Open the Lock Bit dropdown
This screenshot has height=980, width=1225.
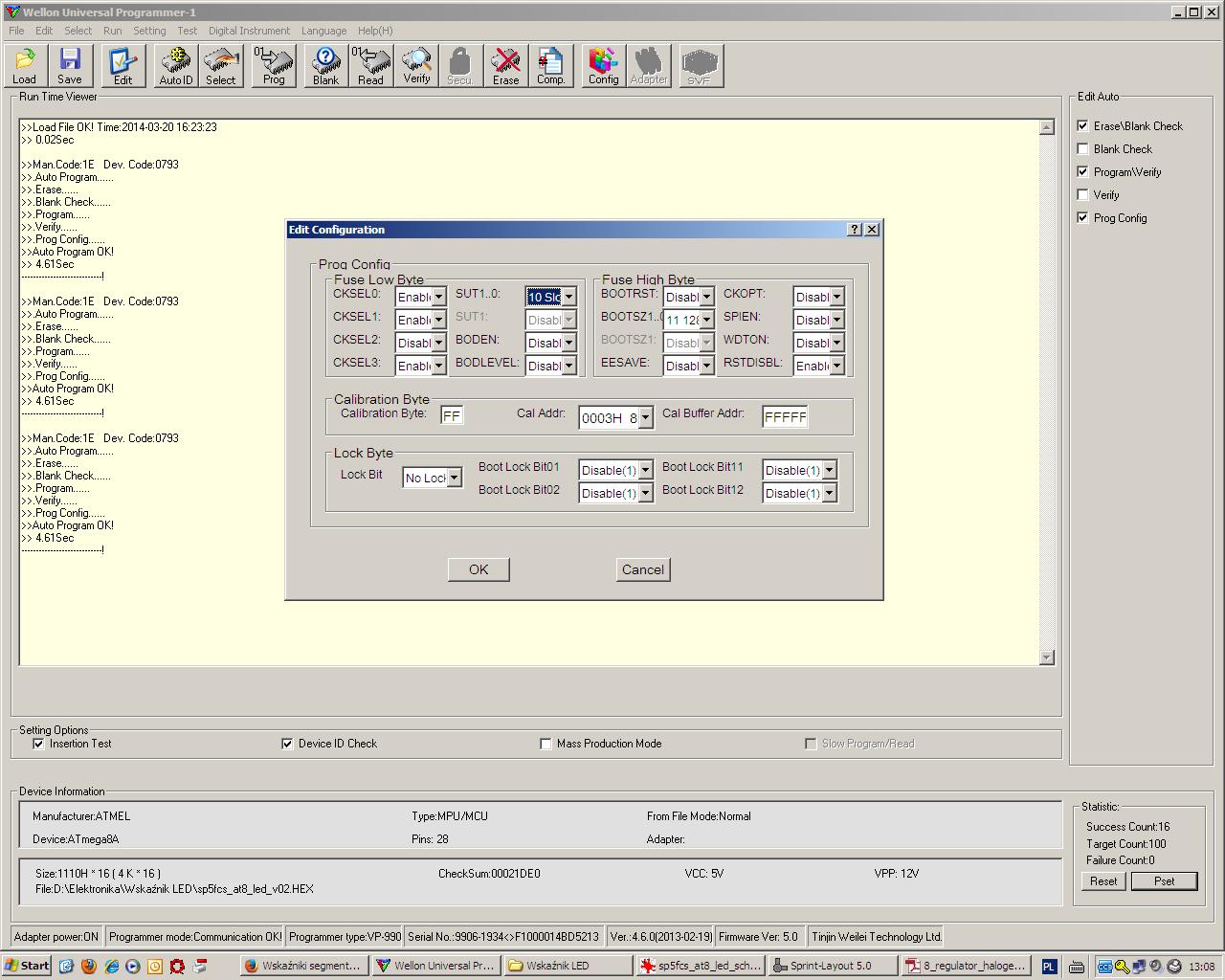pyautogui.click(x=455, y=478)
